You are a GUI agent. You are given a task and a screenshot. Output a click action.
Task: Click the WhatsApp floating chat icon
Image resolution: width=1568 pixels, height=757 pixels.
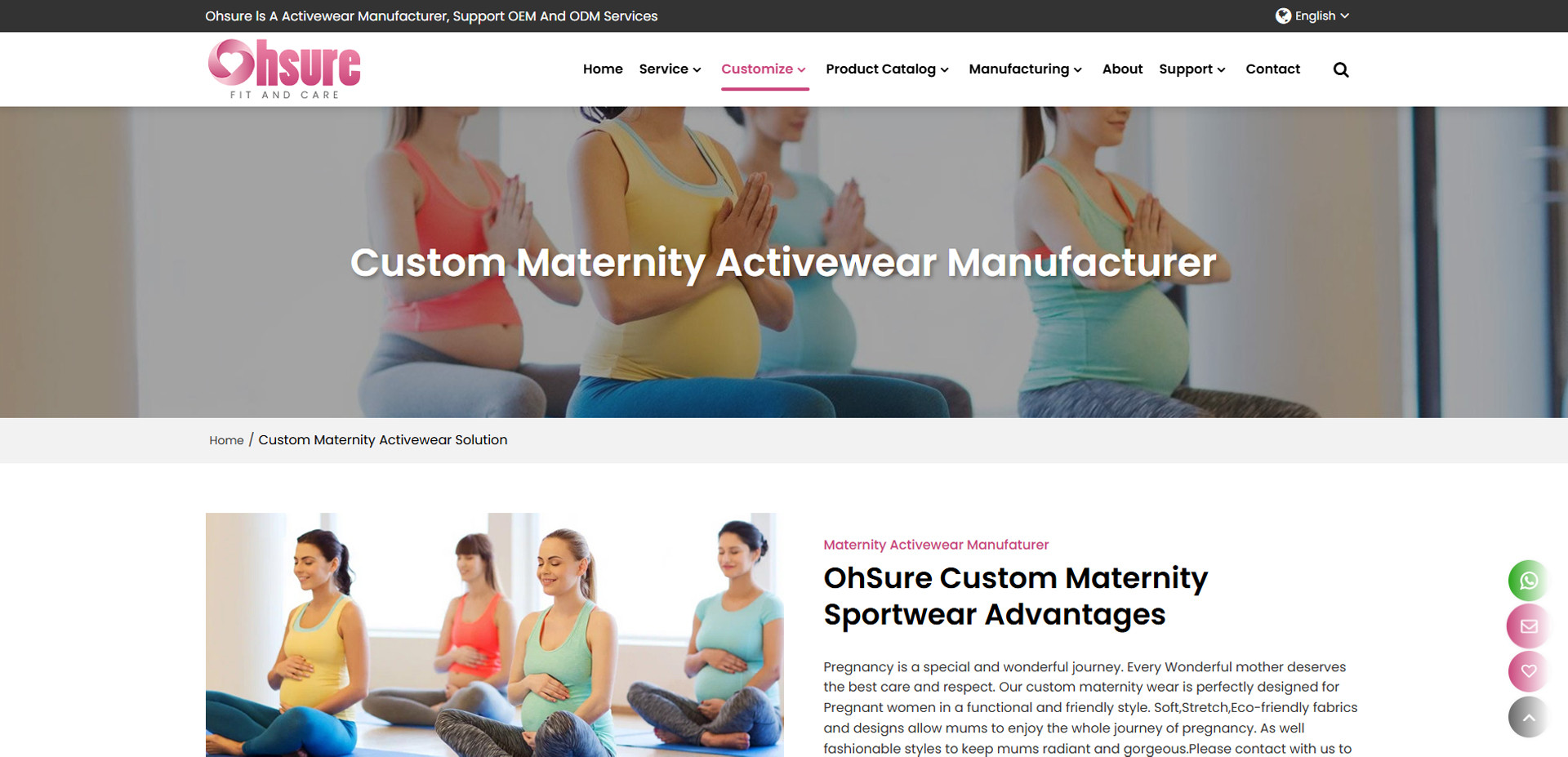click(x=1528, y=581)
